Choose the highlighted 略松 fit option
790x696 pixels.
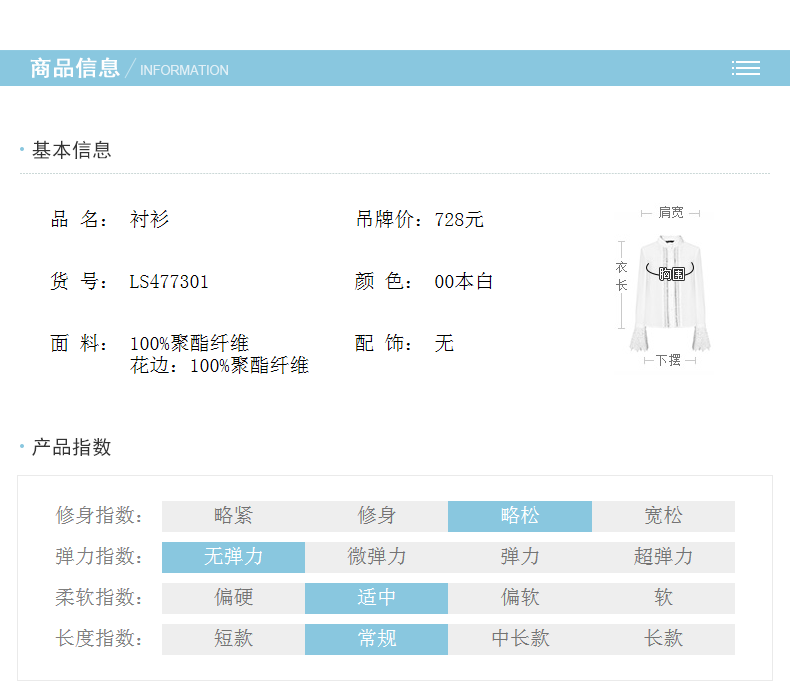click(x=519, y=516)
